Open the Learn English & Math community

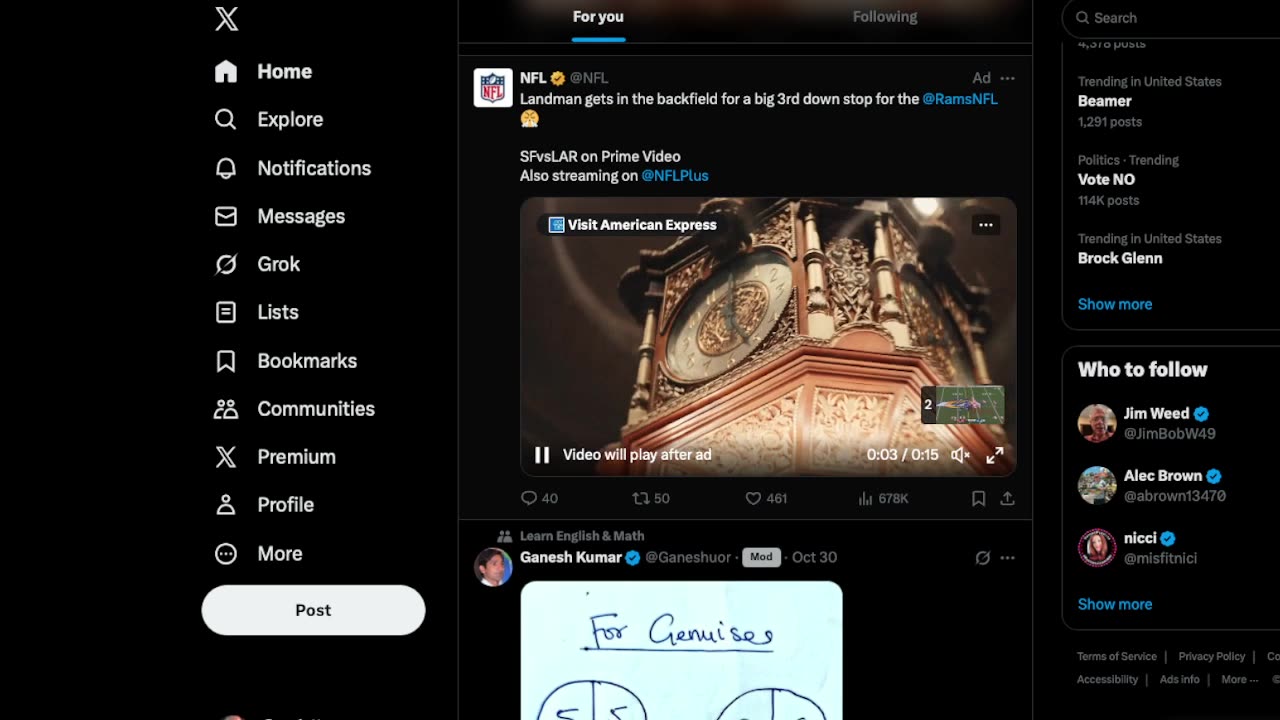582,536
